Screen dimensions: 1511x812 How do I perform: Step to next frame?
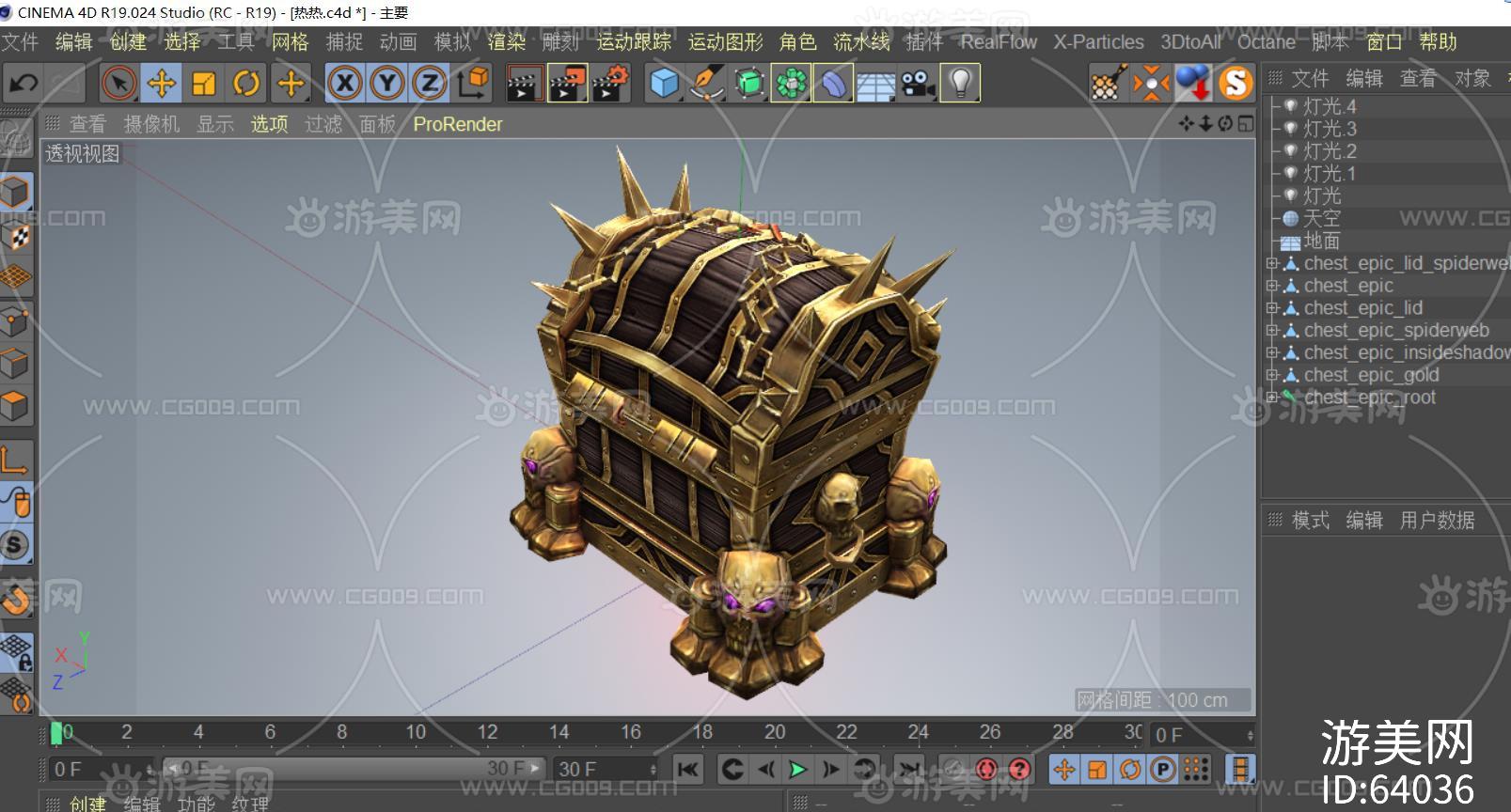pyautogui.click(x=830, y=770)
